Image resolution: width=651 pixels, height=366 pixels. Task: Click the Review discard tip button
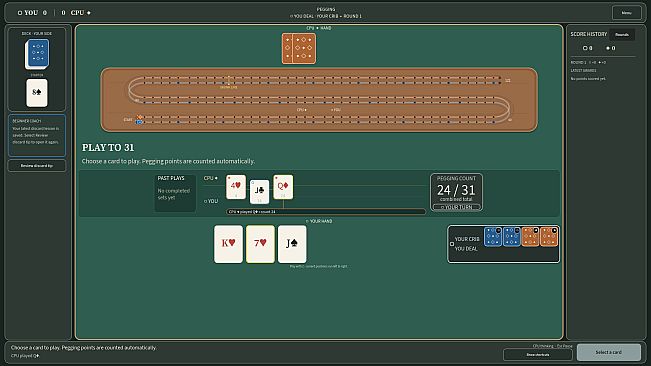point(37,166)
